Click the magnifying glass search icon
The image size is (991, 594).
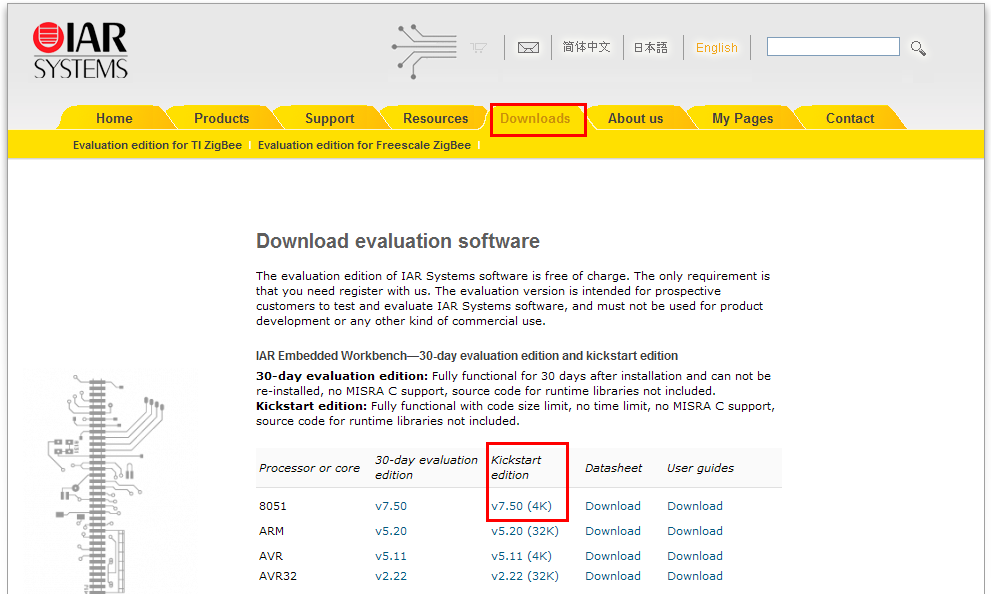tap(918, 48)
